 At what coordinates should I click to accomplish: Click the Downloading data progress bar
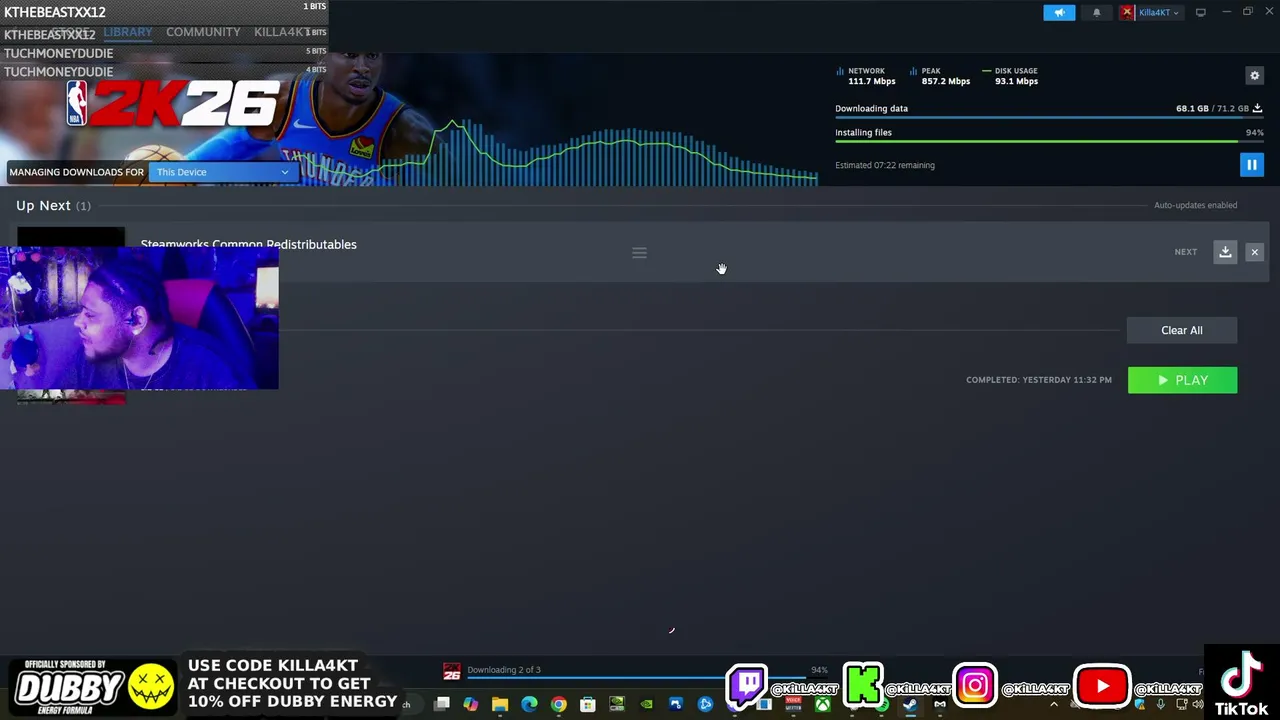point(1049,118)
